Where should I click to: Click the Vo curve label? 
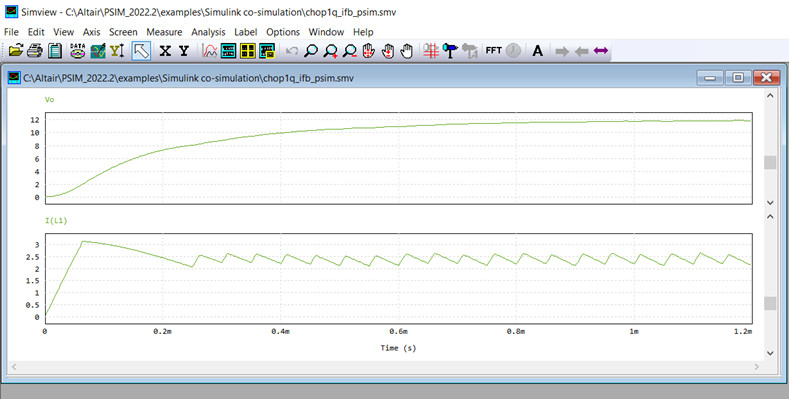coord(49,100)
